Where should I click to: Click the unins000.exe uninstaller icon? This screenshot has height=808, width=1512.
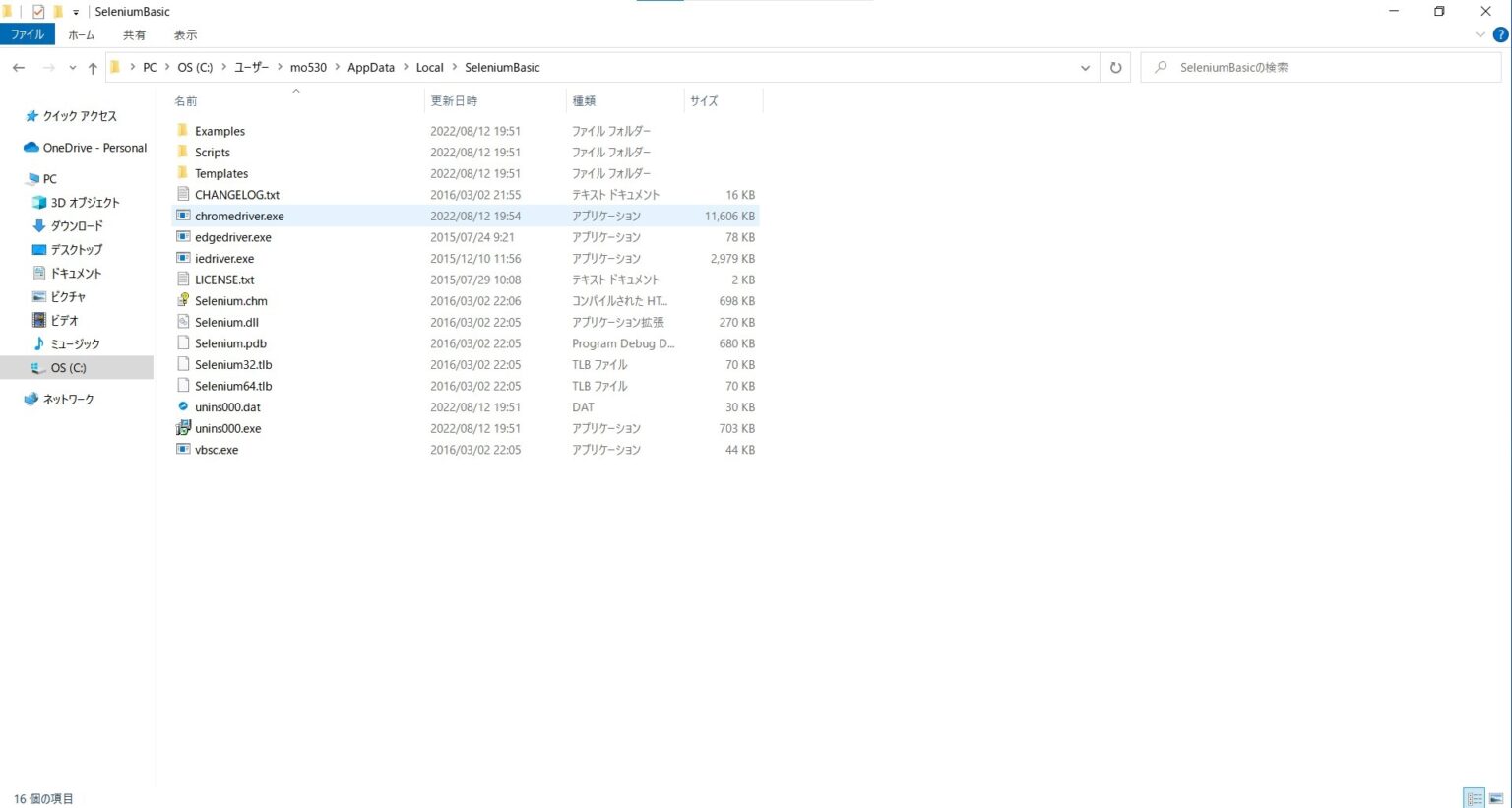(x=183, y=428)
